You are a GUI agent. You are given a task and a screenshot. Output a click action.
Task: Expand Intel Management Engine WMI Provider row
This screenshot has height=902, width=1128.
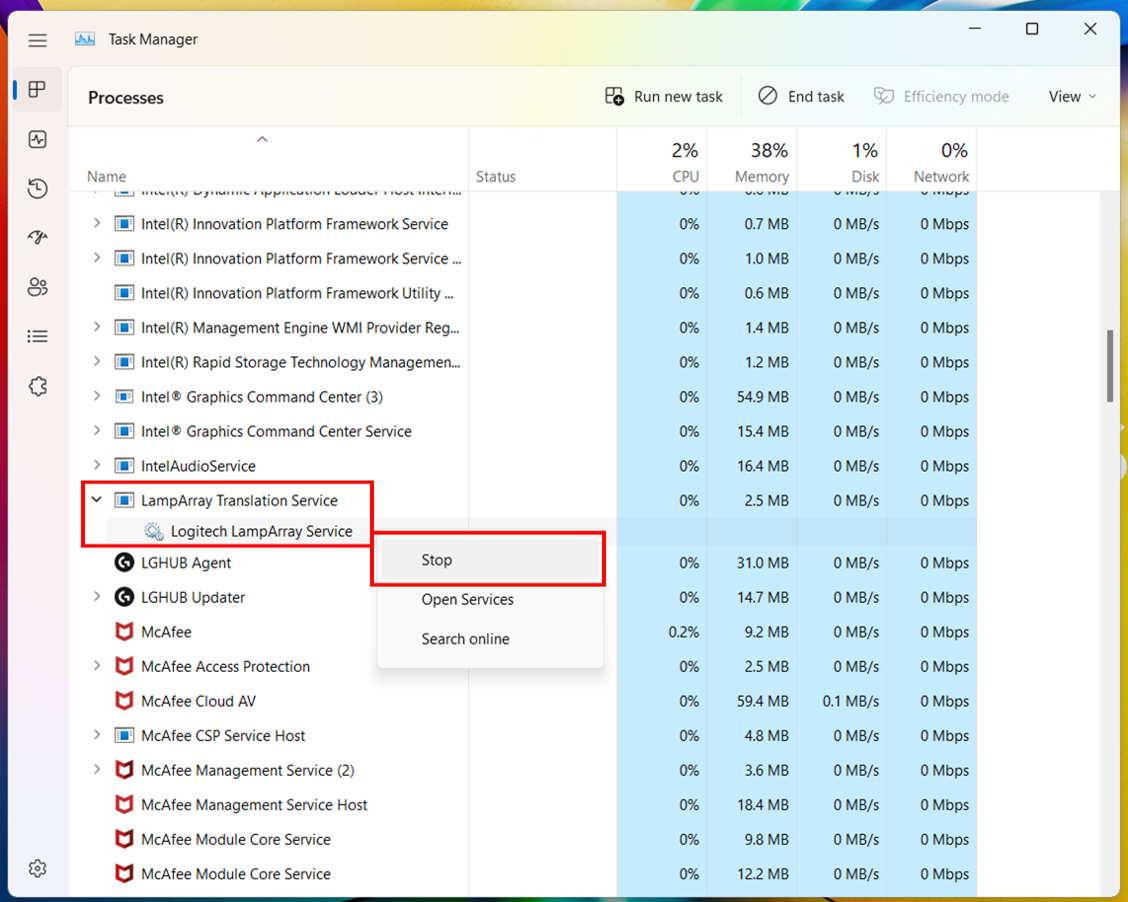pos(96,327)
